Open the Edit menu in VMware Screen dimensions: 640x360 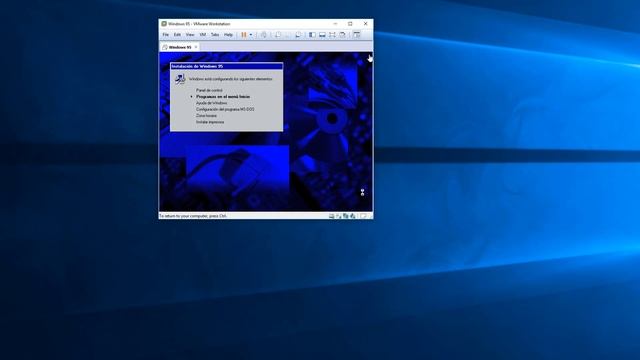(x=177, y=35)
